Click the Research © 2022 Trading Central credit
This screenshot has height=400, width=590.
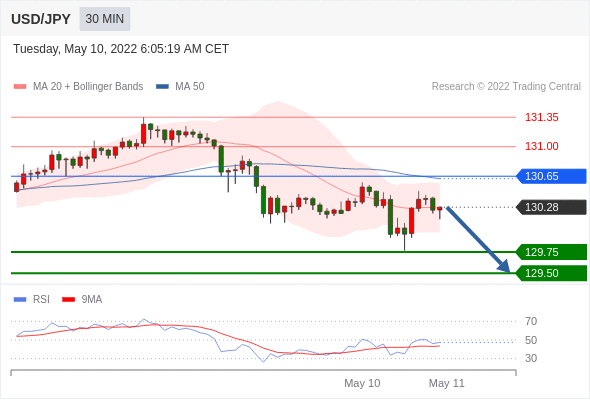tap(506, 87)
